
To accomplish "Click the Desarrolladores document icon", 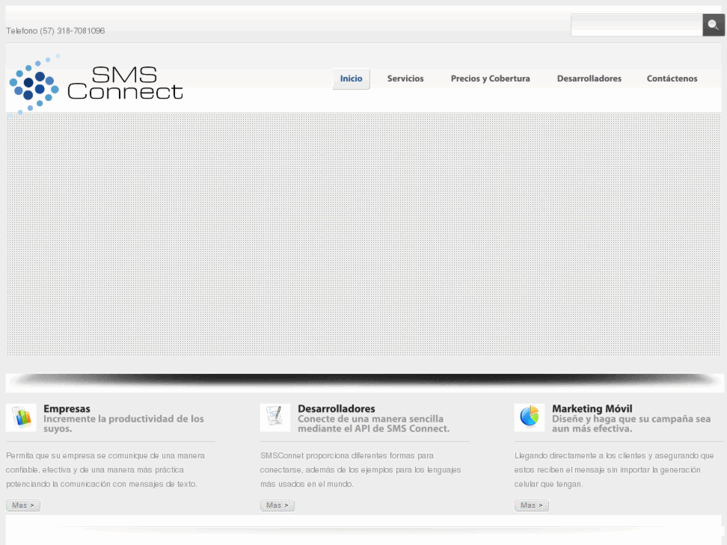I will pyautogui.click(x=275, y=417).
